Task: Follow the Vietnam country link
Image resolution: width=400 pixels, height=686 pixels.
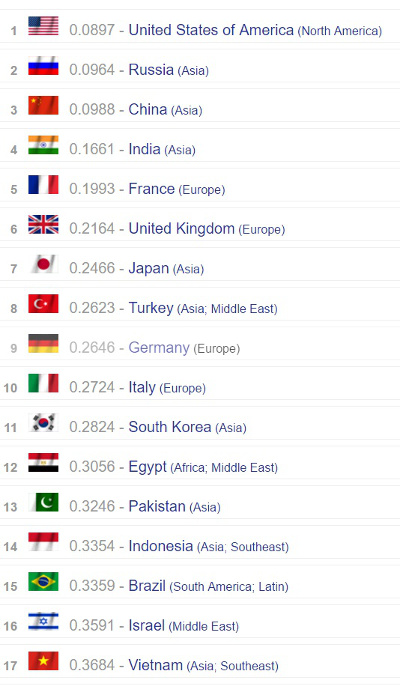Action: (x=155, y=665)
